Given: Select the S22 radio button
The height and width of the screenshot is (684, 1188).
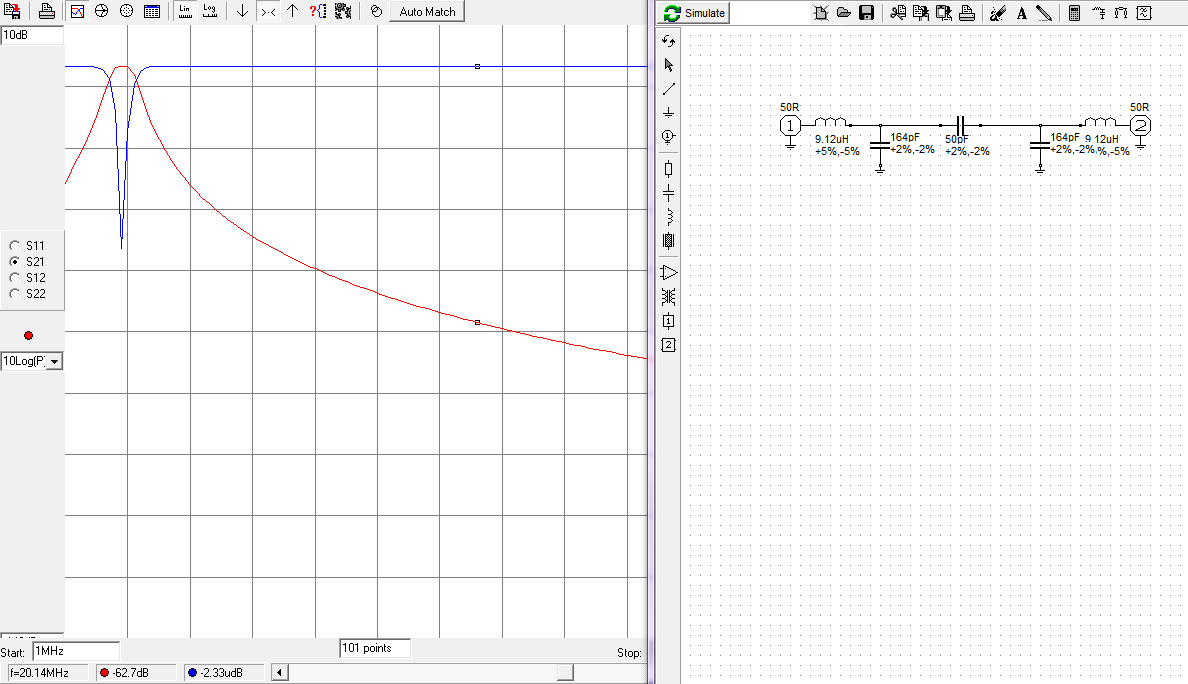Looking at the screenshot, I should click(x=14, y=293).
